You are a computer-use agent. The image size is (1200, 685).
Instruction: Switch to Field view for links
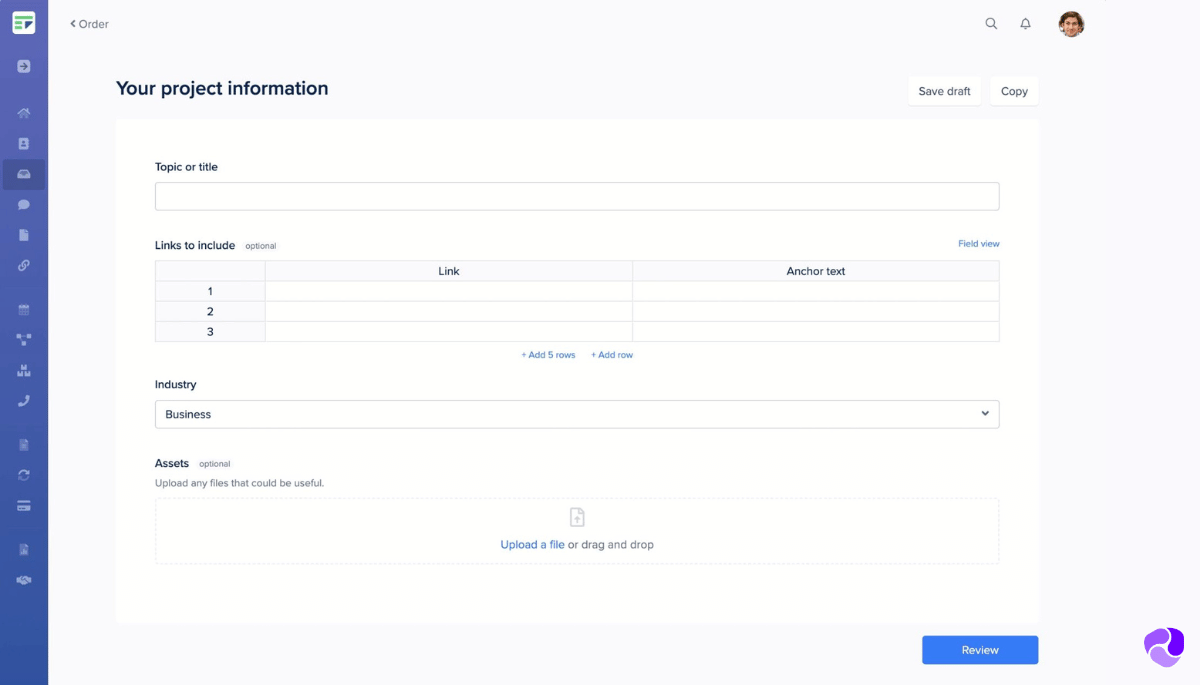click(978, 243)
